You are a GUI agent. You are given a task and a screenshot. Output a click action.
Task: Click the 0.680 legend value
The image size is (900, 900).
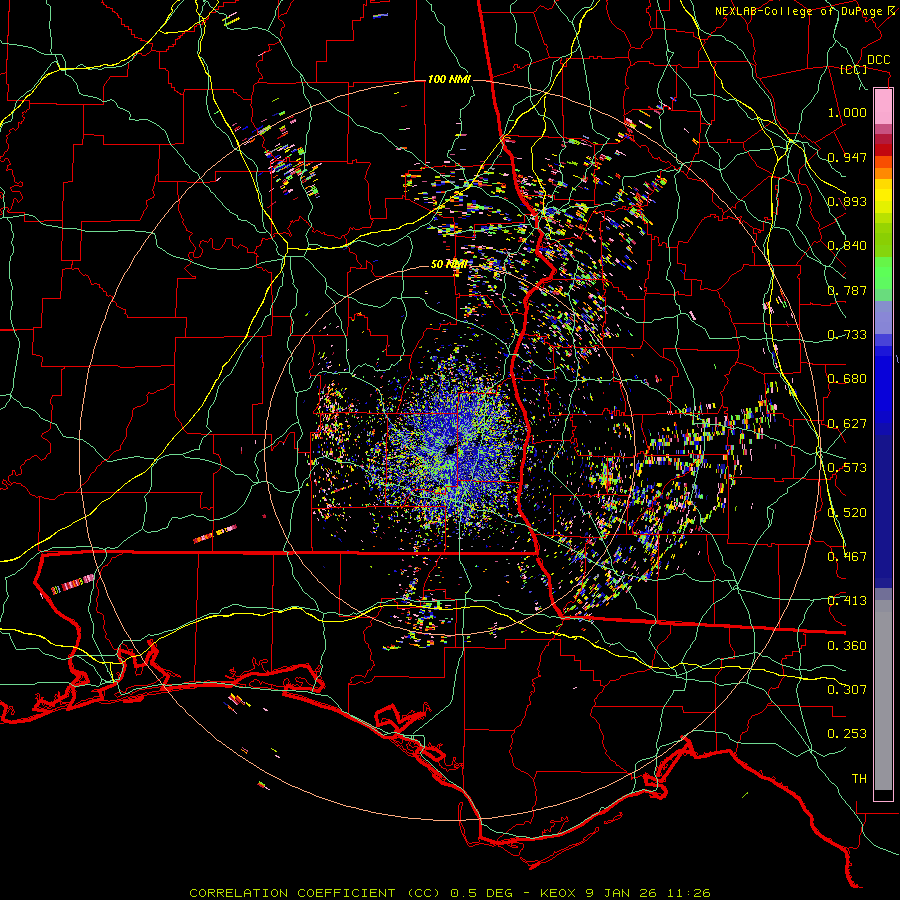click(x=847, y=379)
